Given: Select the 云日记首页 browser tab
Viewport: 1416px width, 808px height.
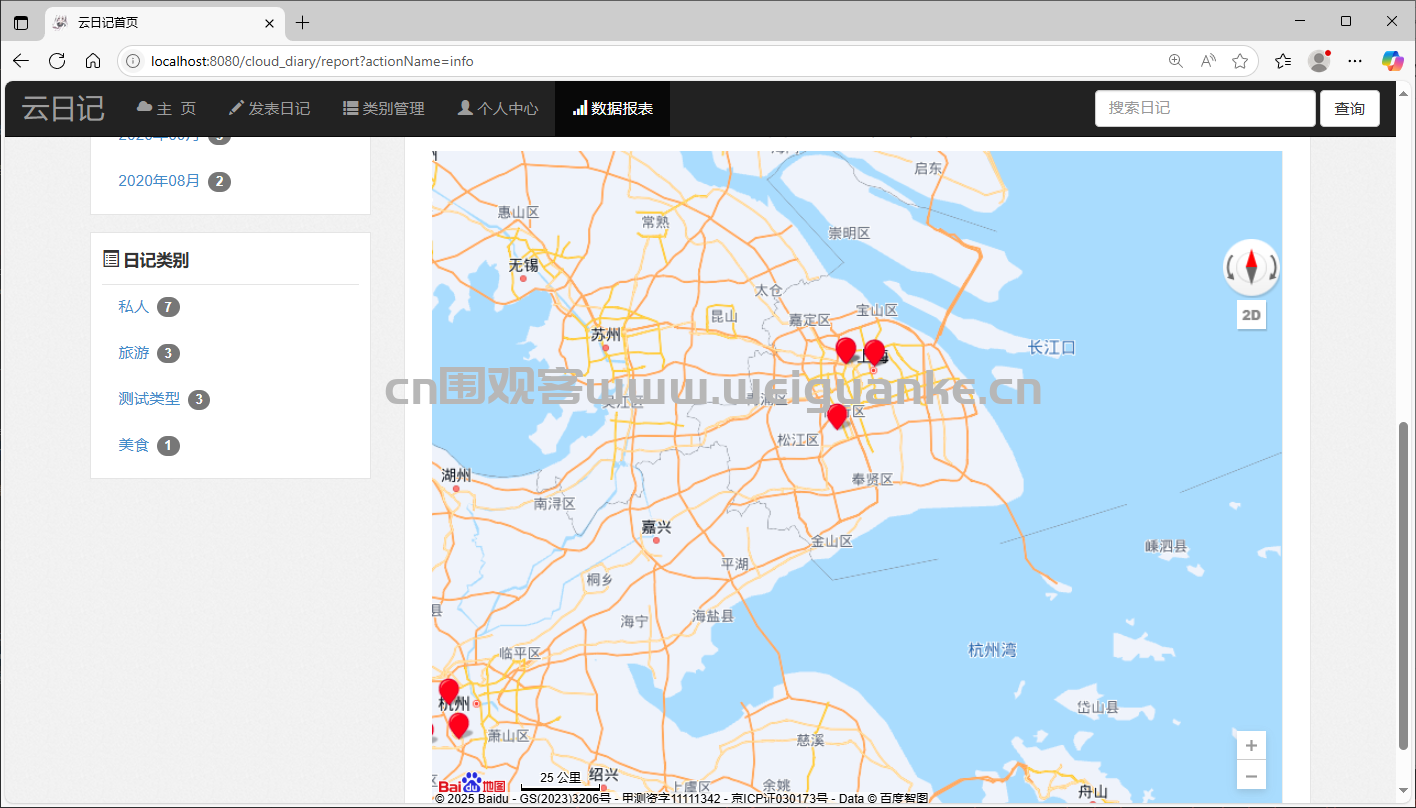Looking at the screenshot, I should [x=165, y=22].
